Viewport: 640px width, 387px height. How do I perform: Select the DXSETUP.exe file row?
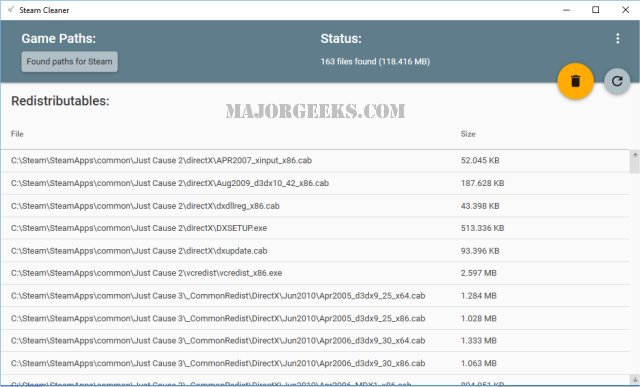pyautogui.click(x=315, y=228)
